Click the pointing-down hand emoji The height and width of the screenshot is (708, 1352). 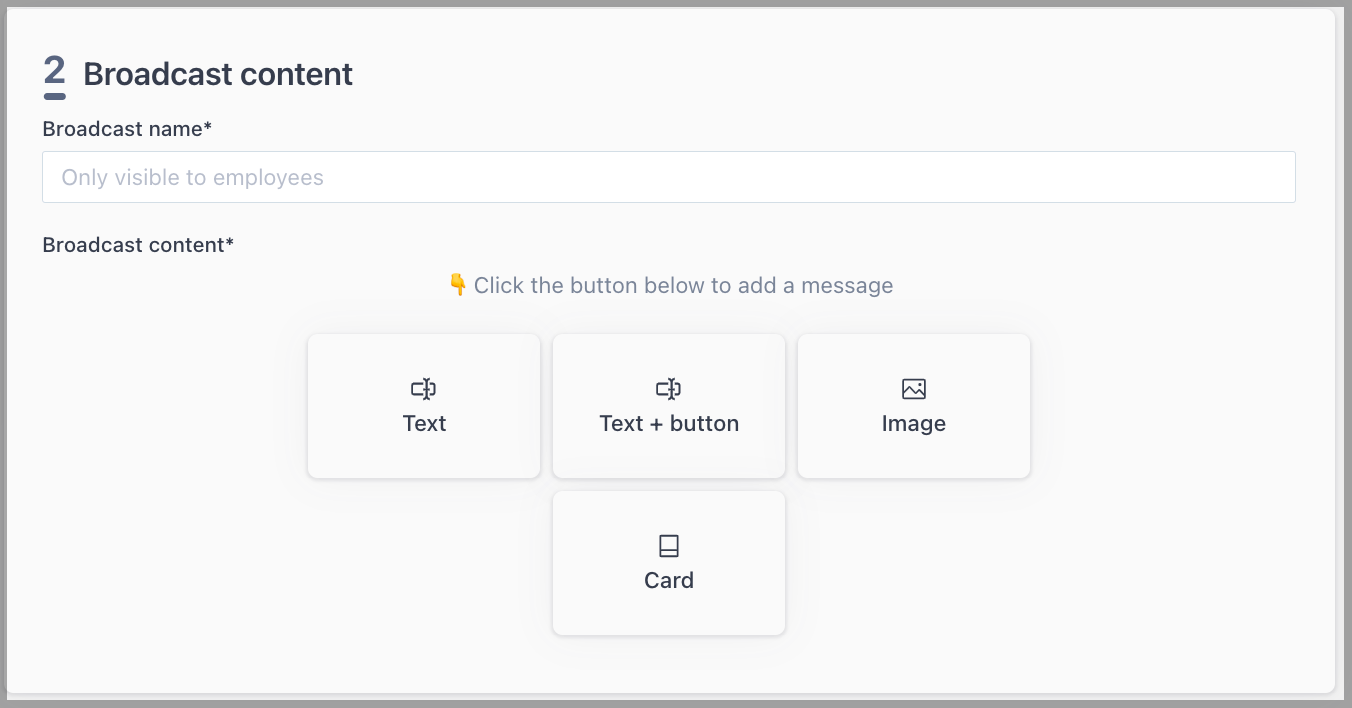[458, 286]
